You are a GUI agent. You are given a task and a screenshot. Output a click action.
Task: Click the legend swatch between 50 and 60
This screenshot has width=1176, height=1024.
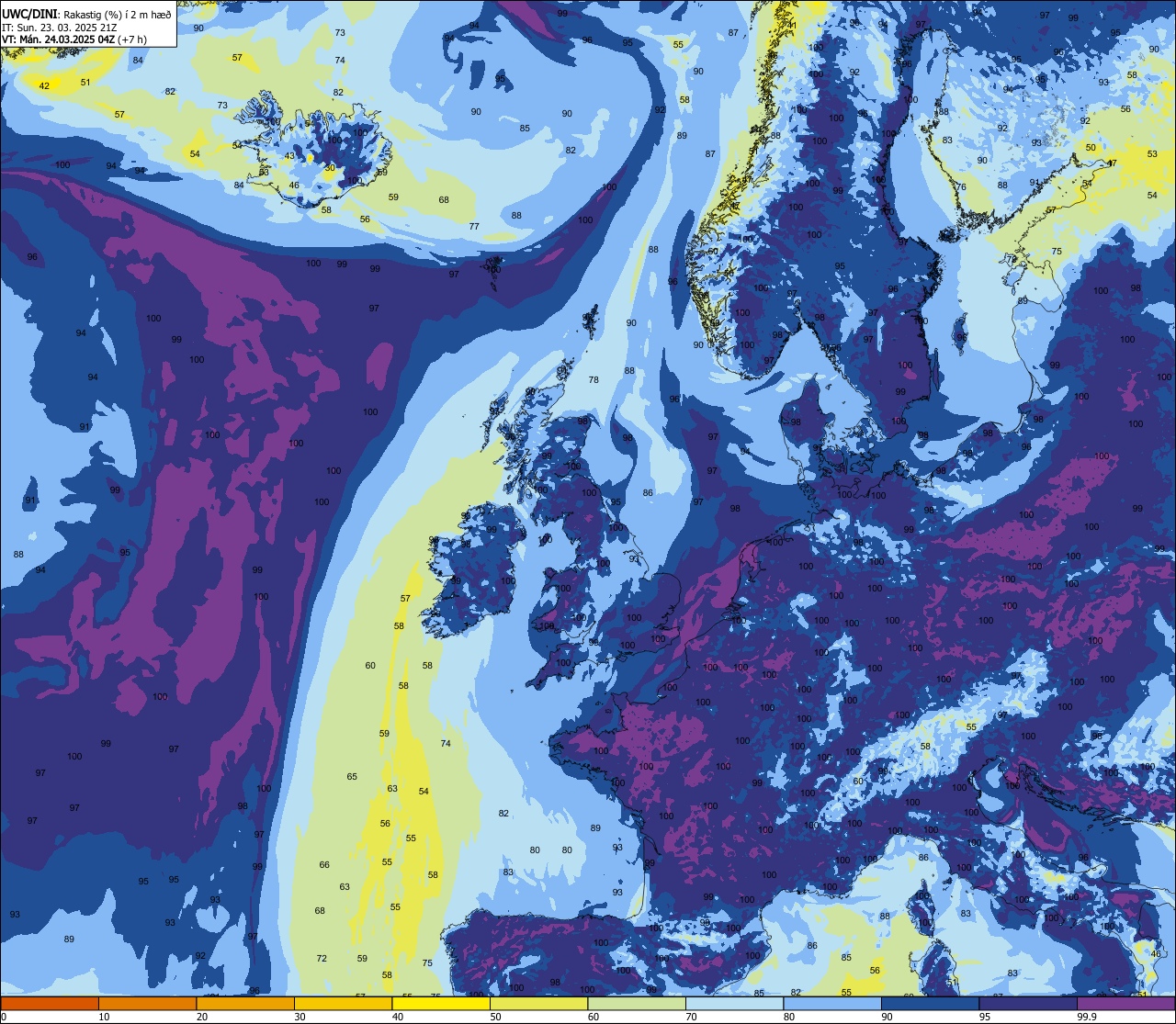538,1004
